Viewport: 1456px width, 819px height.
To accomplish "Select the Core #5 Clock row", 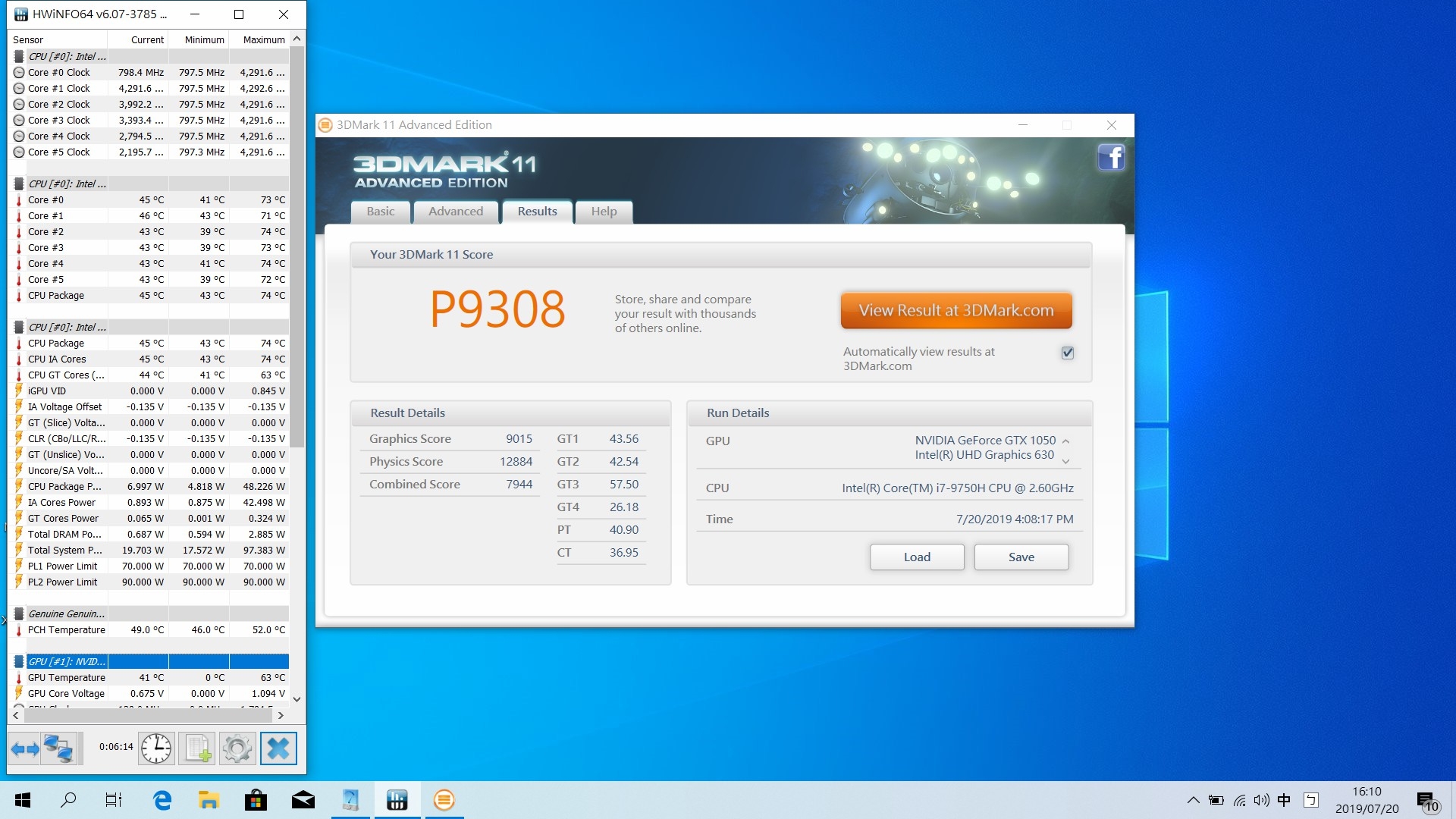I will click(x=149, y=152).
